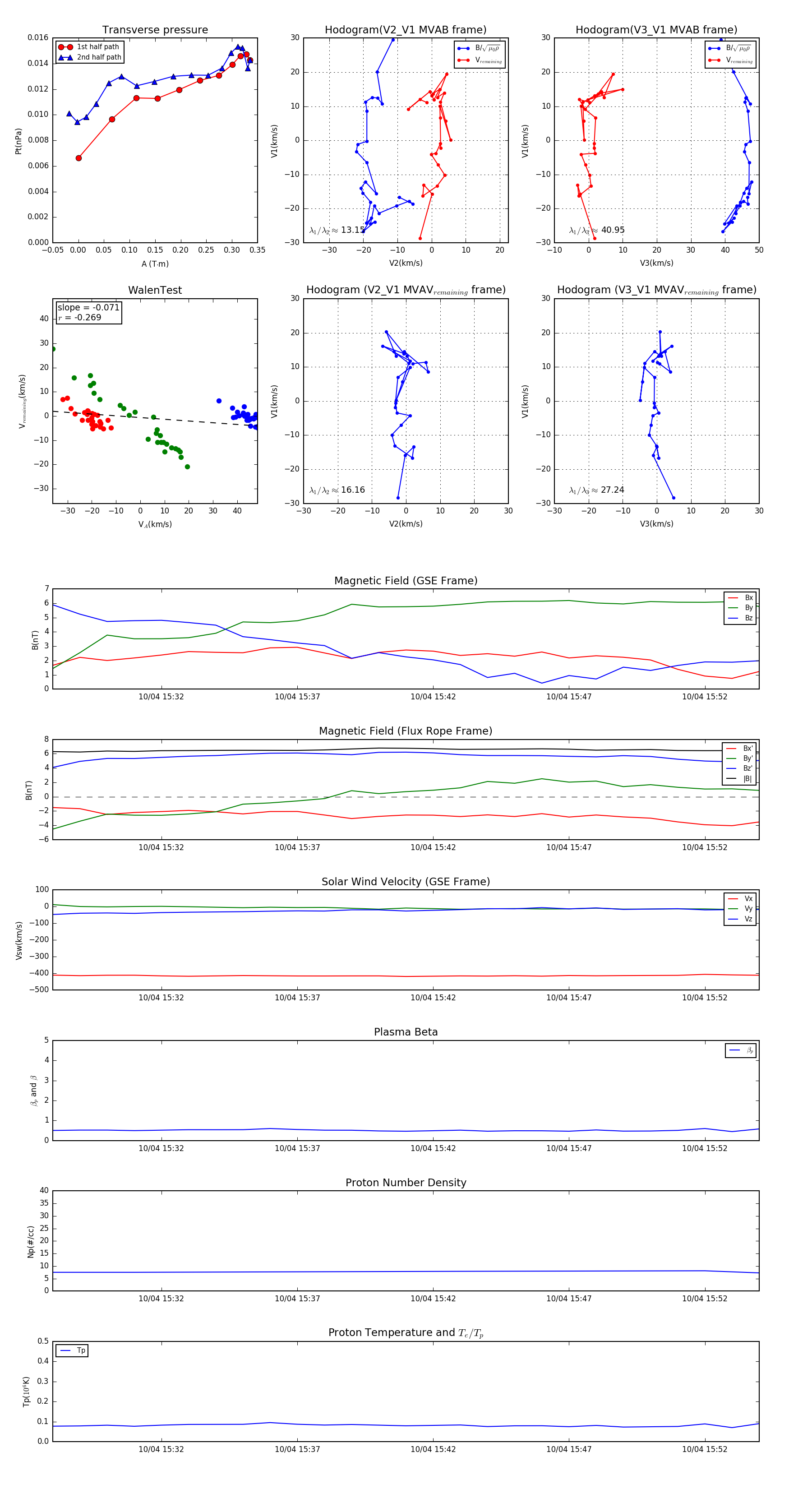The image size is (812, 1489).
Task: Click the 'Plasma Beta' plot title
Action: (406, 1032)
